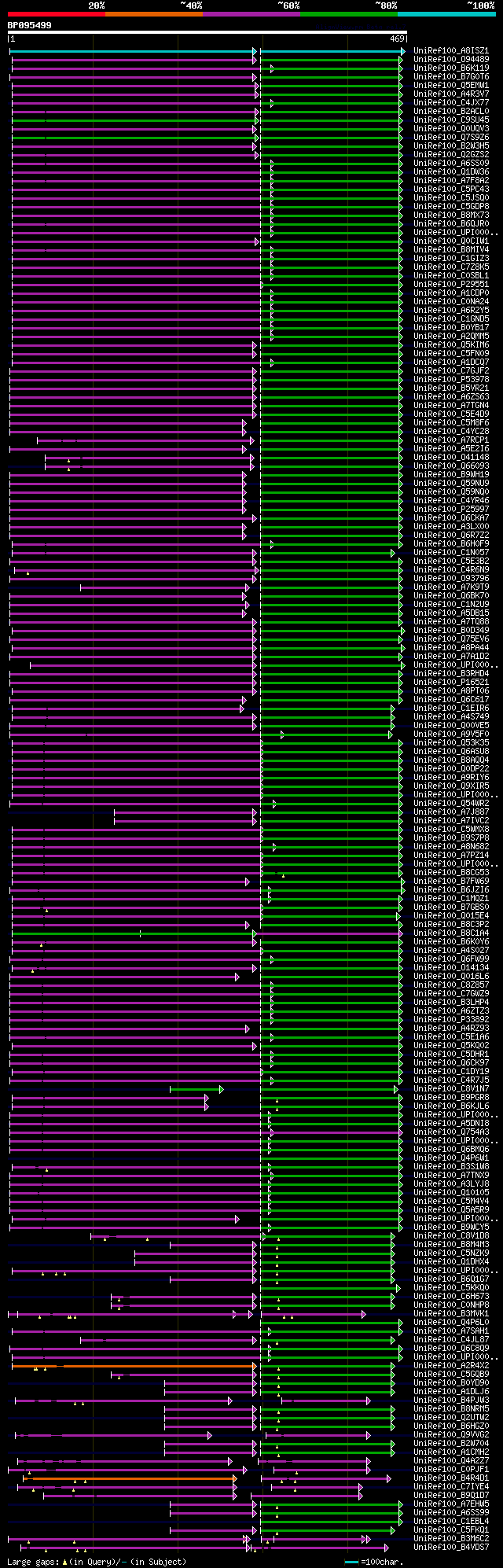This screenshot has width=503, height=1568.
Task: Select label UniRef100_Q53K35
Action: tap(451, 742)
